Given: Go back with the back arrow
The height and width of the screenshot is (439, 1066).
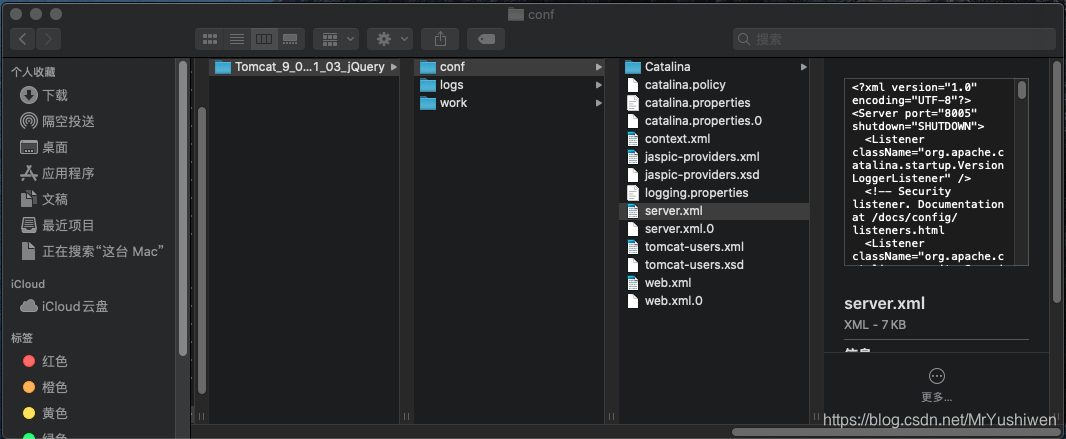Looking at the screenshot, I should (x=23, y=39).
